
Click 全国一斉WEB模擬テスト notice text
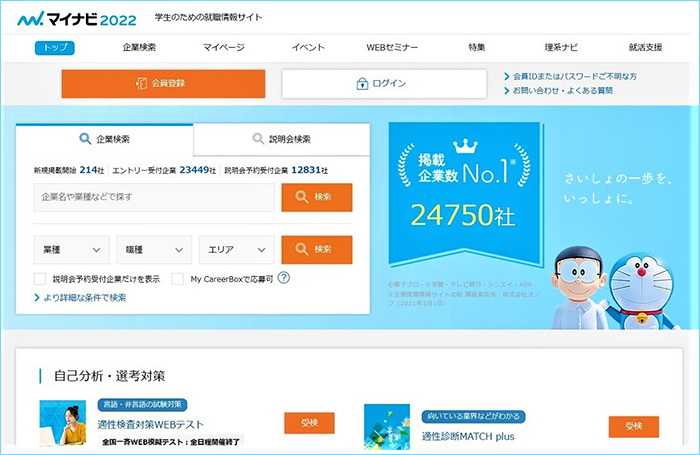[171, 442]
